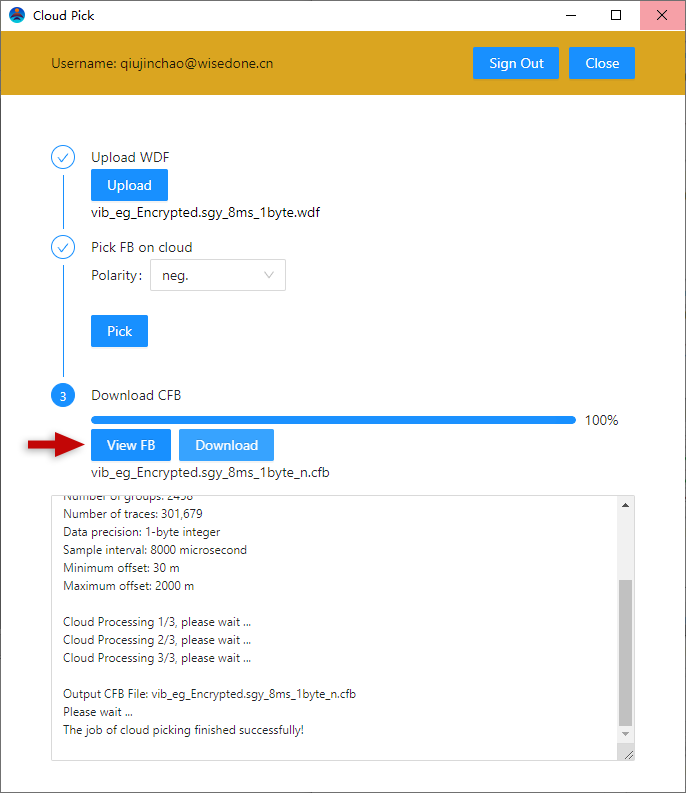Click the log scrollbar down arrow
Screen dimensions: 686x793
coord(626,735)
